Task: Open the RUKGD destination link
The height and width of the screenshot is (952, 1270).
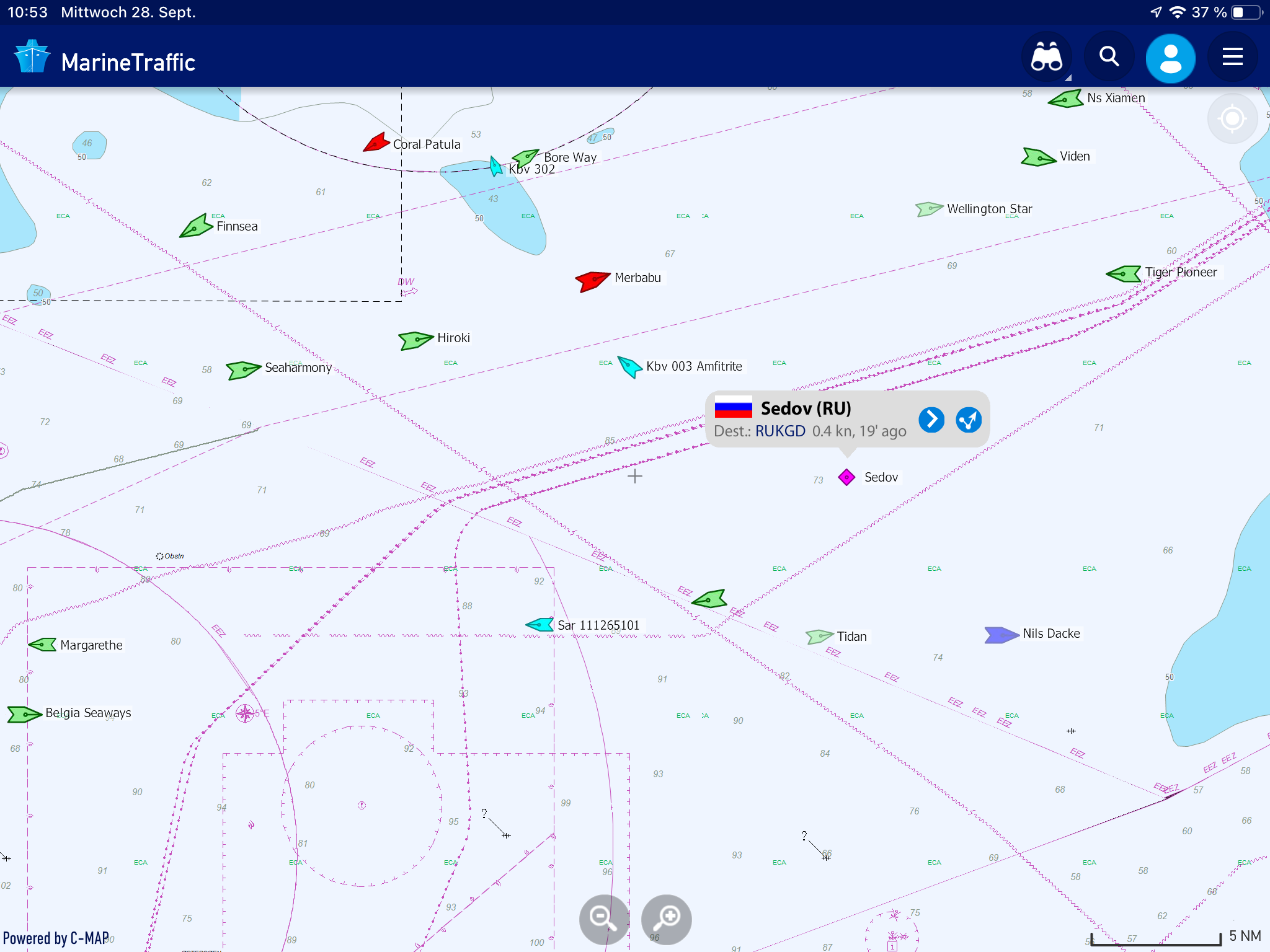Action: (x=780, y=431)
